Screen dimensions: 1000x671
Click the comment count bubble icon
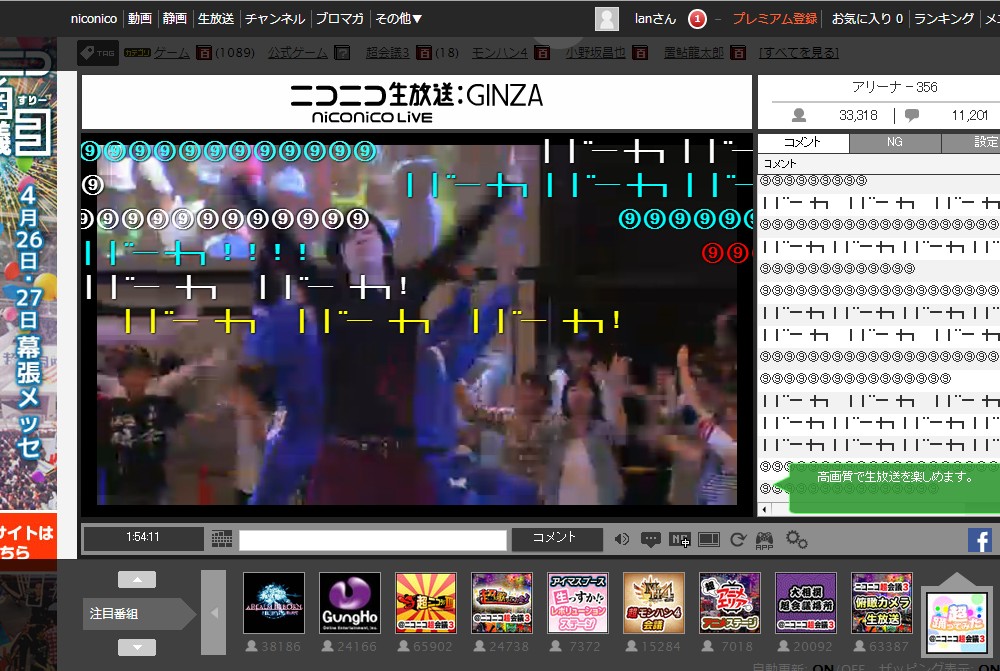(x=912, y=115)
